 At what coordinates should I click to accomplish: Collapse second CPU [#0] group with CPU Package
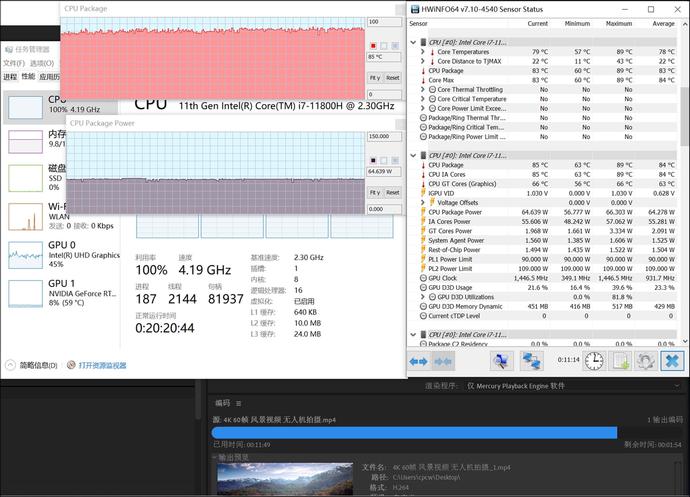[413, 155]
